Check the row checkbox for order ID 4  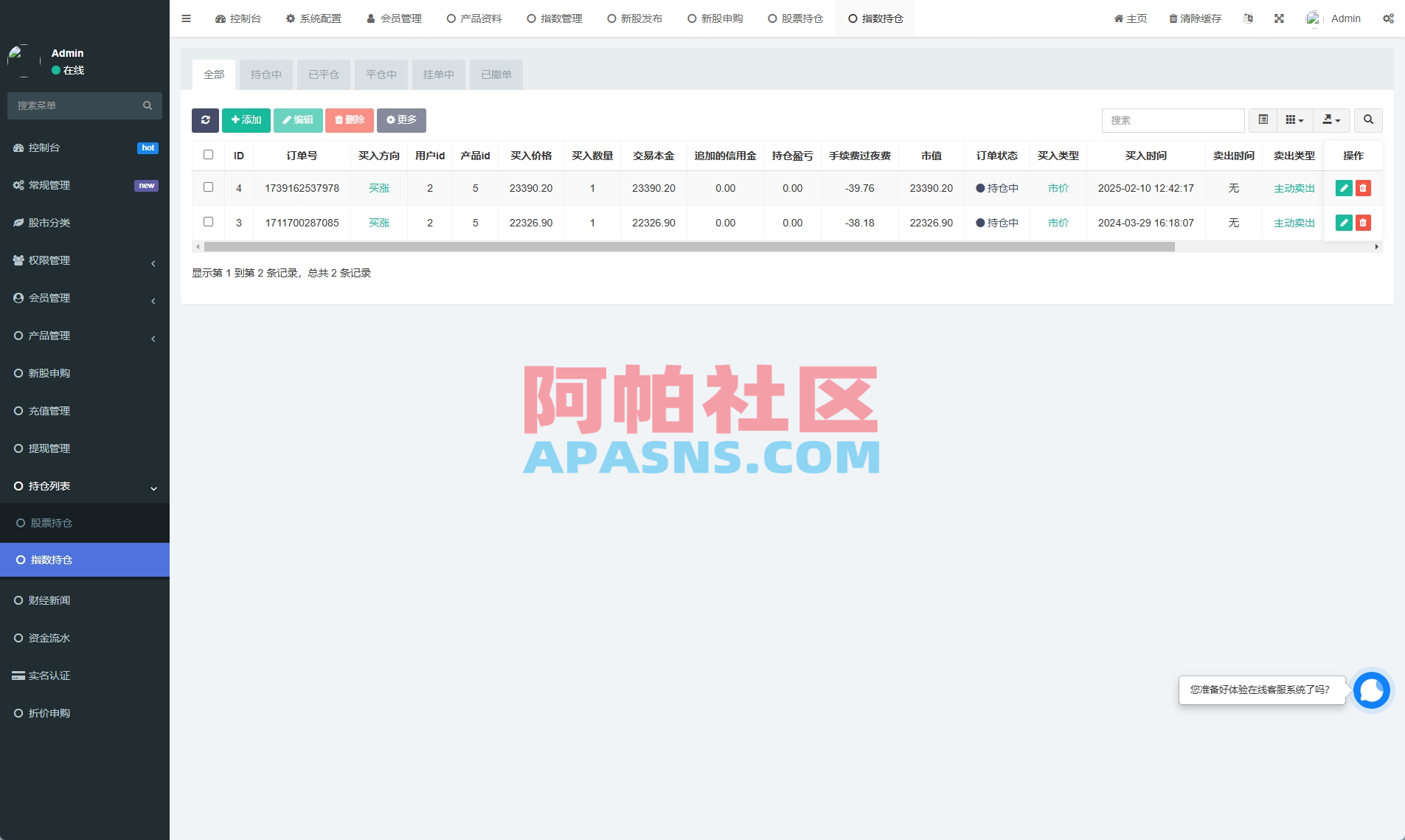click(x=208, y=187)
